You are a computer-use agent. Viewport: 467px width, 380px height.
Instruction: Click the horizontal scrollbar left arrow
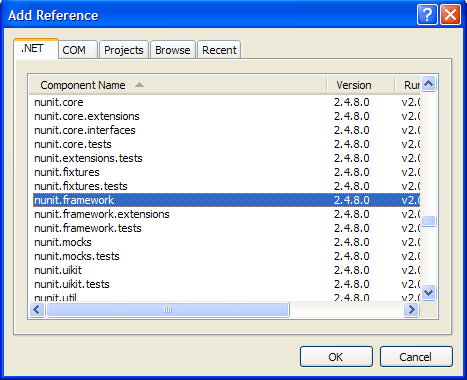click(x=37, y=310)
